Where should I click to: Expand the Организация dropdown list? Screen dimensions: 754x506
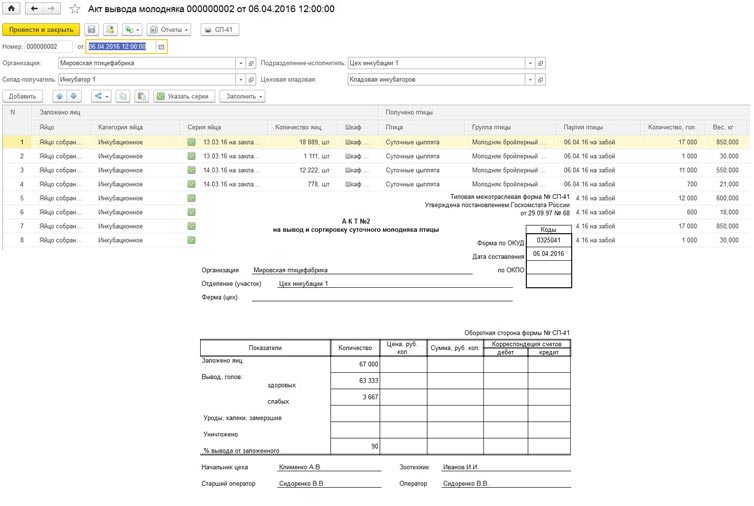pos(241,63)
